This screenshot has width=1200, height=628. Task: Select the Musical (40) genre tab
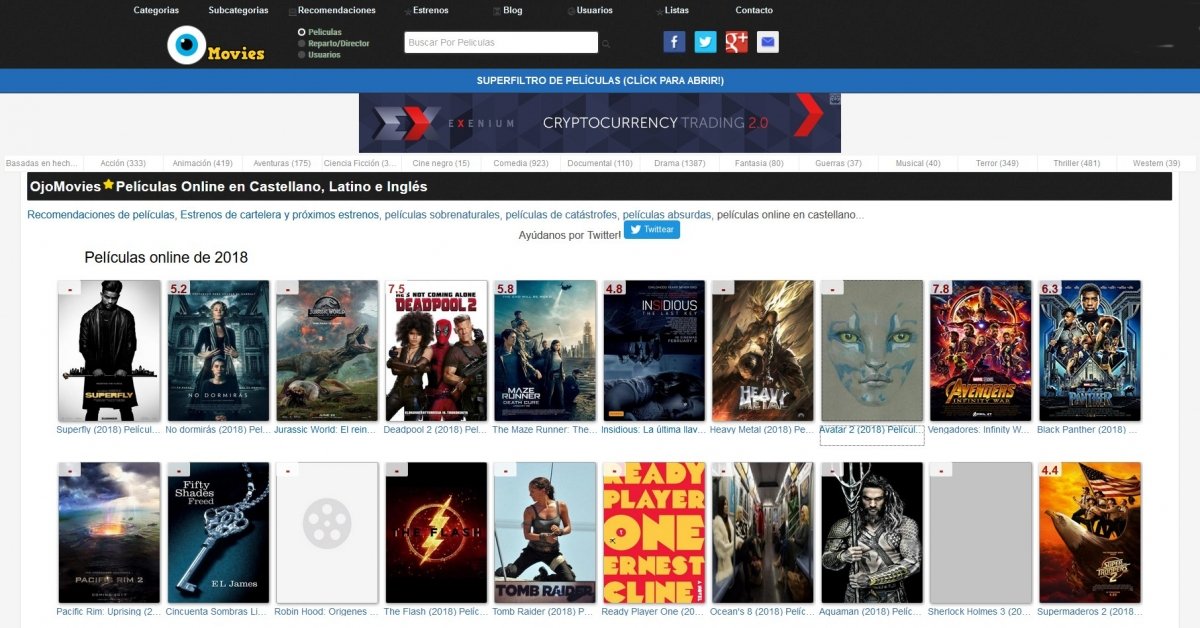[918, 163]
